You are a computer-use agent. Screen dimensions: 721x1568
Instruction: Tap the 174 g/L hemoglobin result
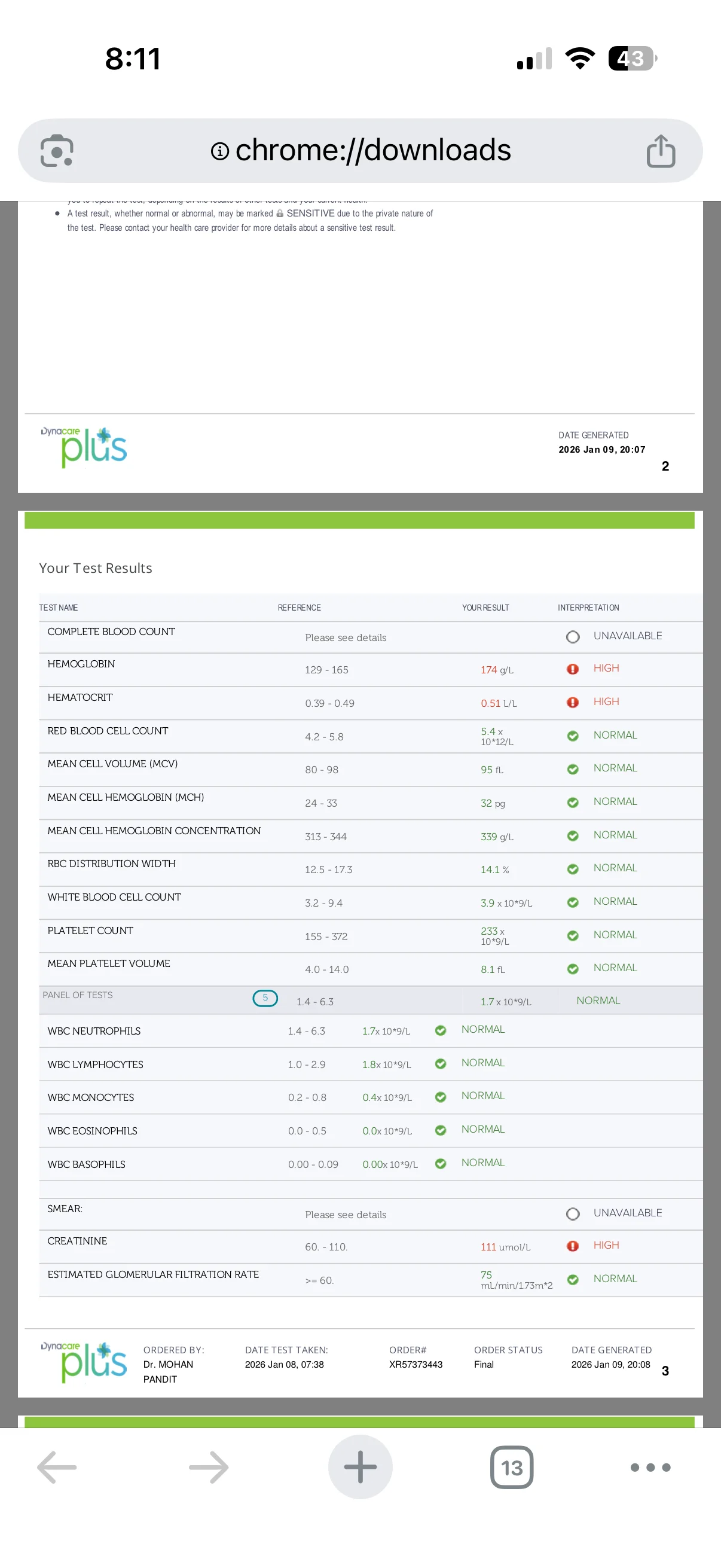point(496,670)
